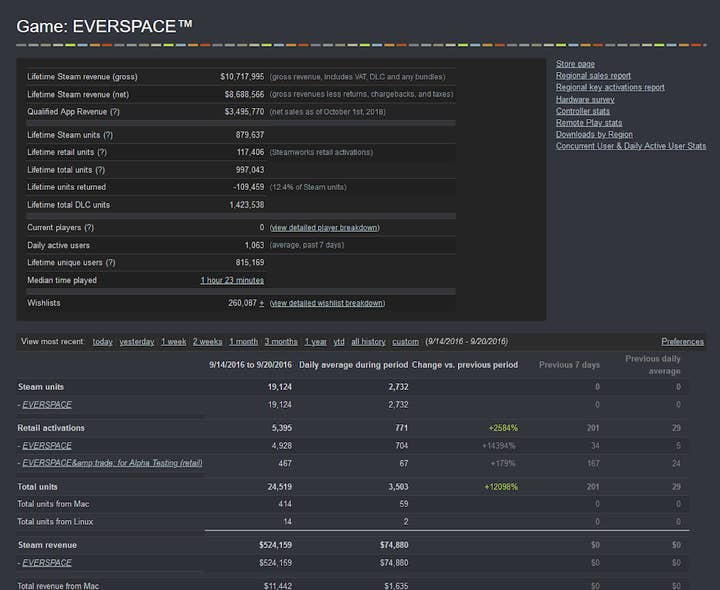Open Regional key activations report
Screen dimensions: 720x590
click(610, 87)
